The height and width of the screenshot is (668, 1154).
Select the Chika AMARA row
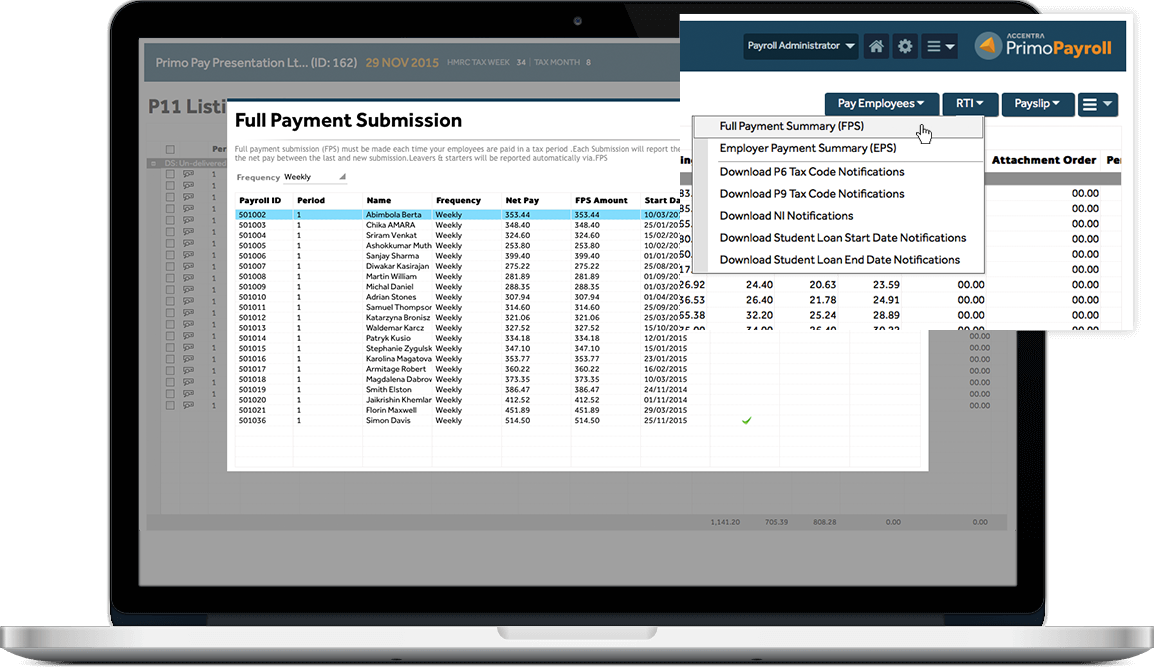pyautogui.click(x=457, y=225)
